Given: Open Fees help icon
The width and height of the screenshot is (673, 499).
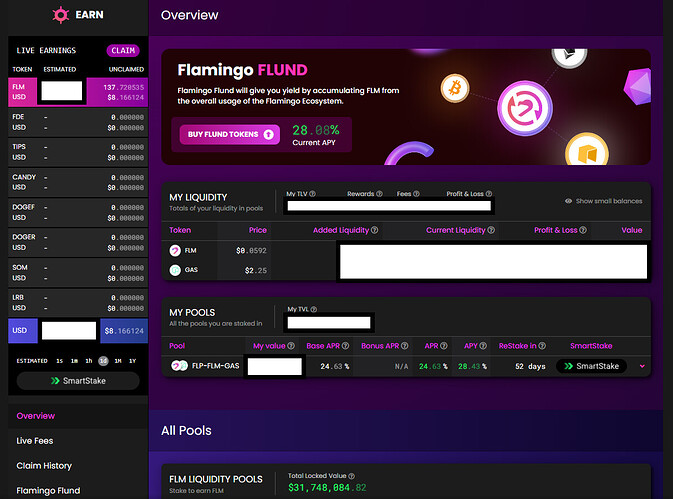Looking at the screenshot, I should point(416,194).
